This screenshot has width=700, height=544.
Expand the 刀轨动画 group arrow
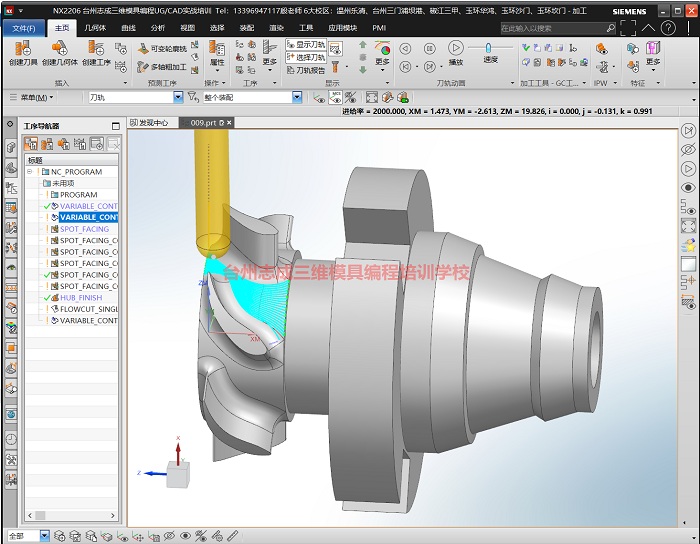coord(512,83)
